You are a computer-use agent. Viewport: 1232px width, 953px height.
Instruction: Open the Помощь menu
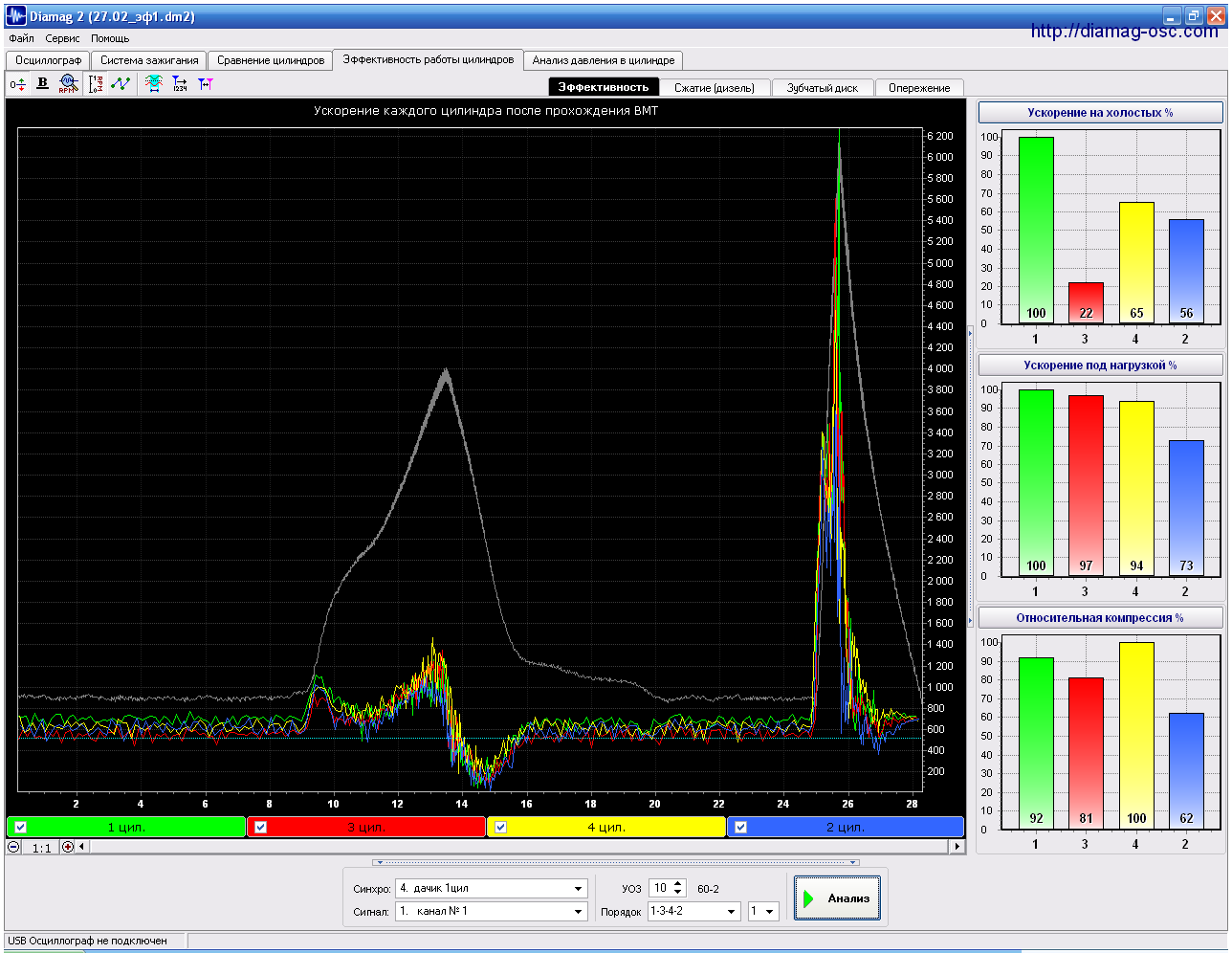[x=110, y=38]
